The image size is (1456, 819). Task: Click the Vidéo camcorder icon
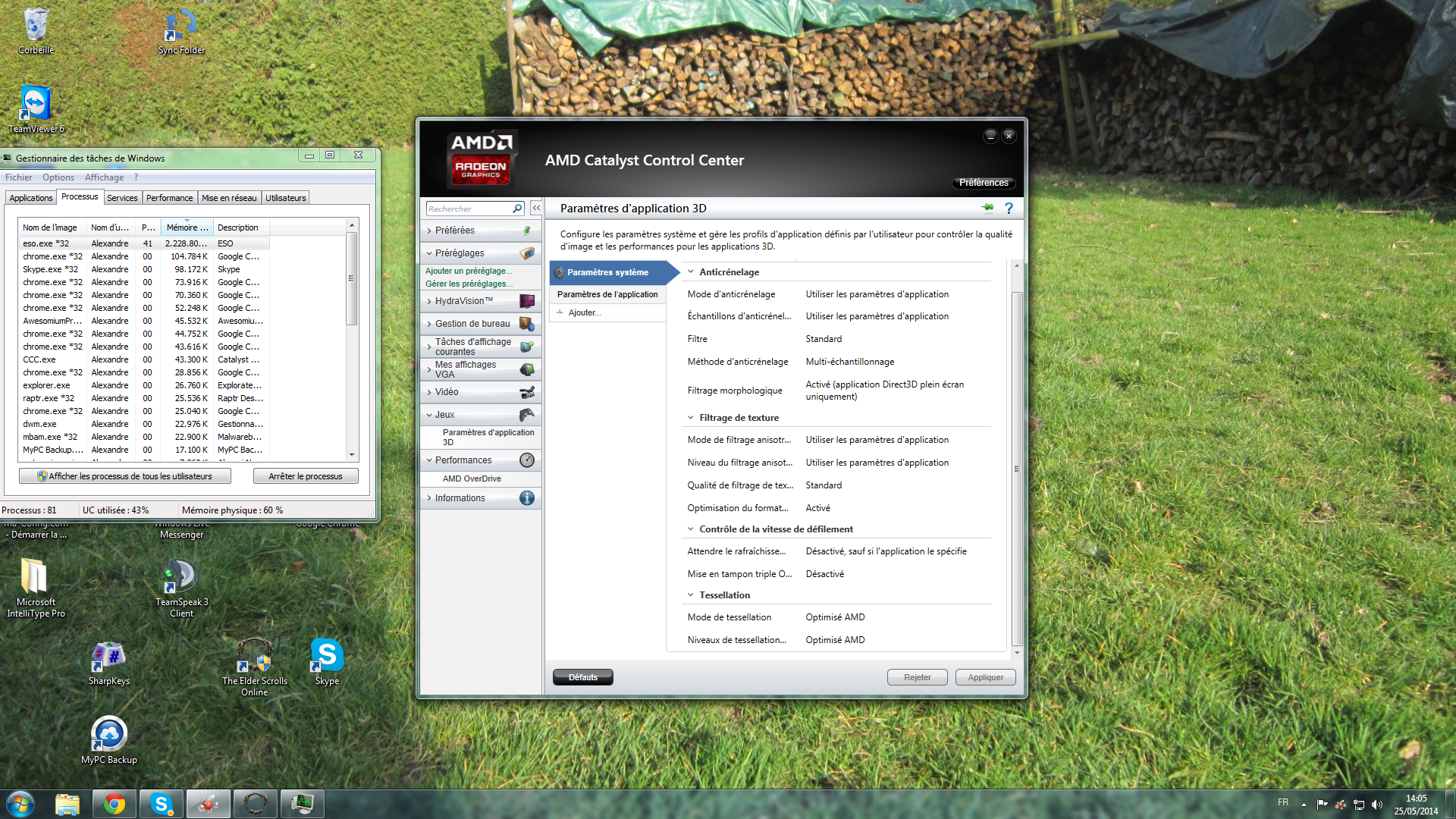point(527,392)
